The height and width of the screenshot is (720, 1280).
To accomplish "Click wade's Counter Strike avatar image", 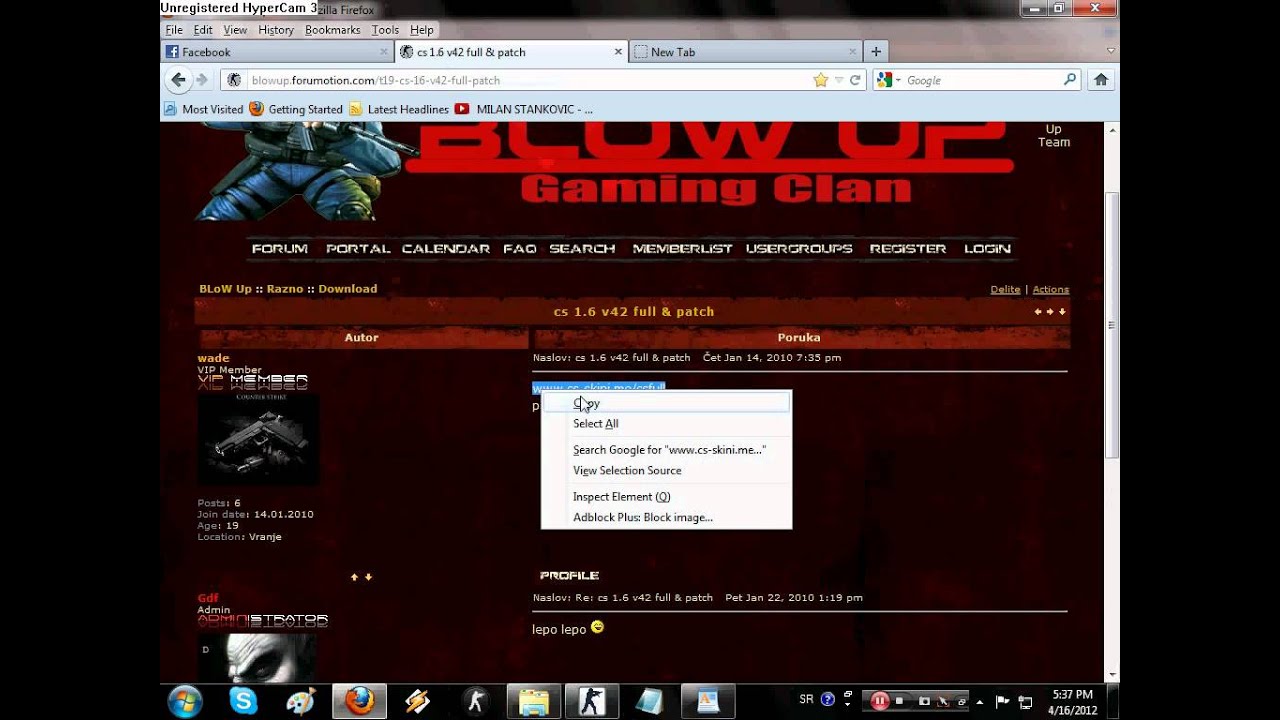I will pyautogui.click(x=258, y=439).
